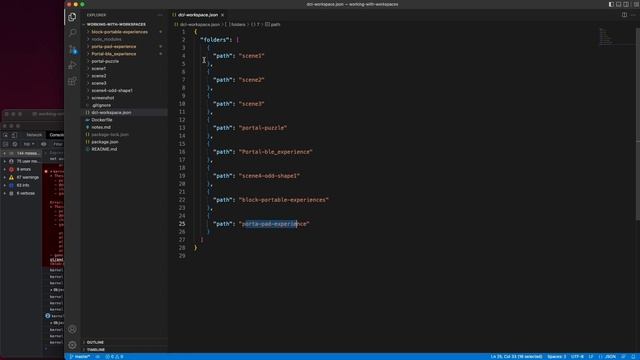Screen dimensions: 640x360
Task: Open errors and warnings count in status bar
Action: 114,357
